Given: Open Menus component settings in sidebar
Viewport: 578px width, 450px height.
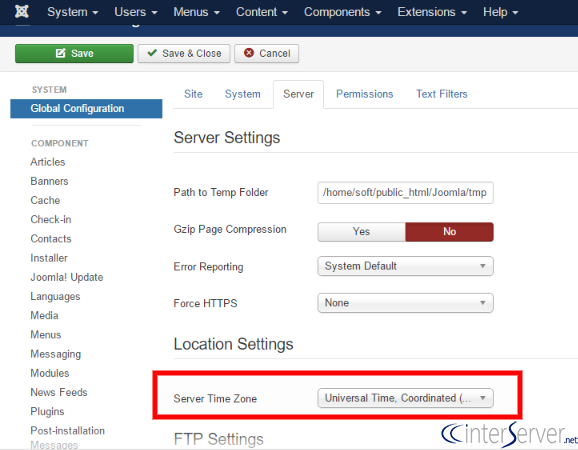Looking at the screenshot, I should (x=46, y=334).
